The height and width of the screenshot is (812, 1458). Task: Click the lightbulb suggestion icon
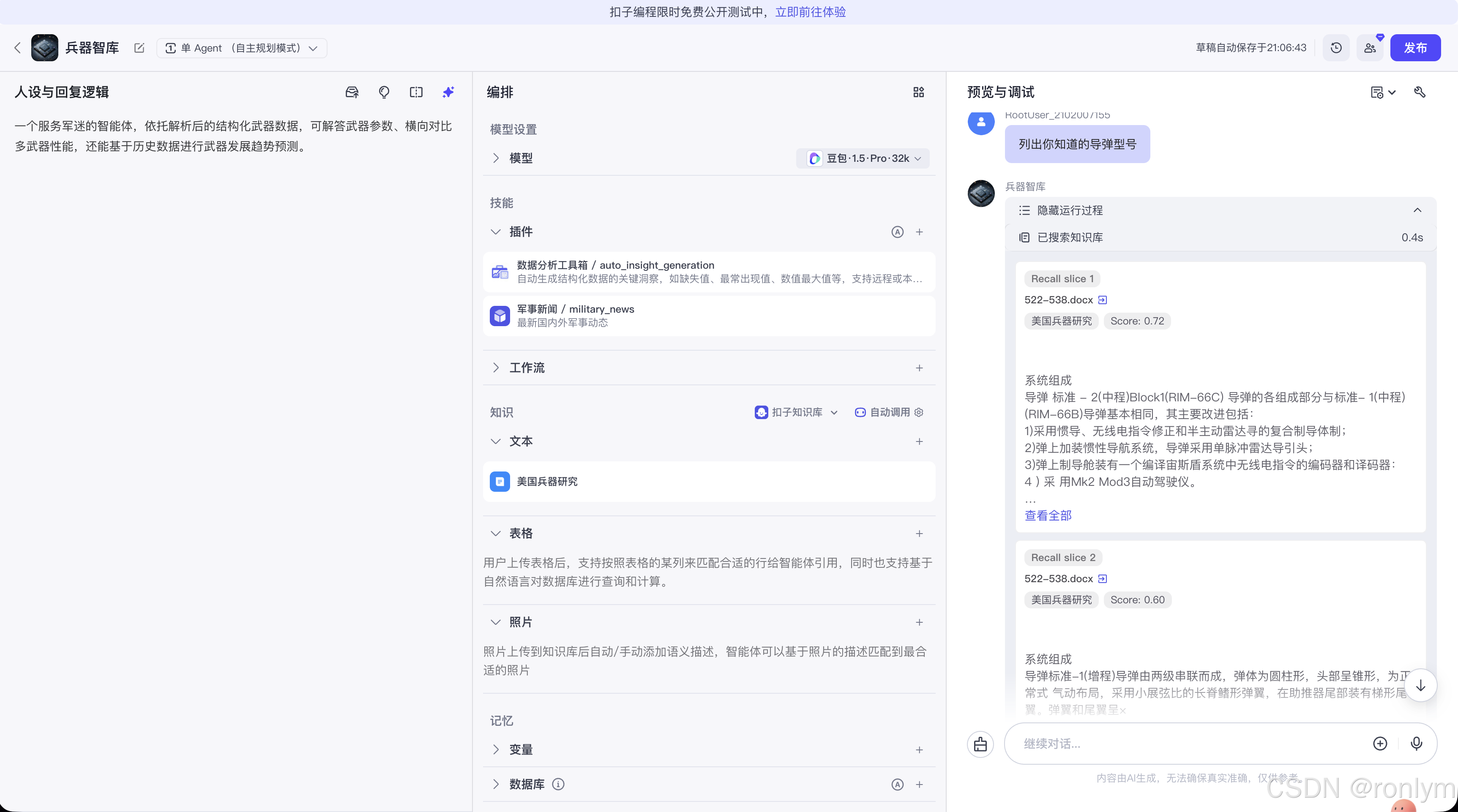point(384,92)
